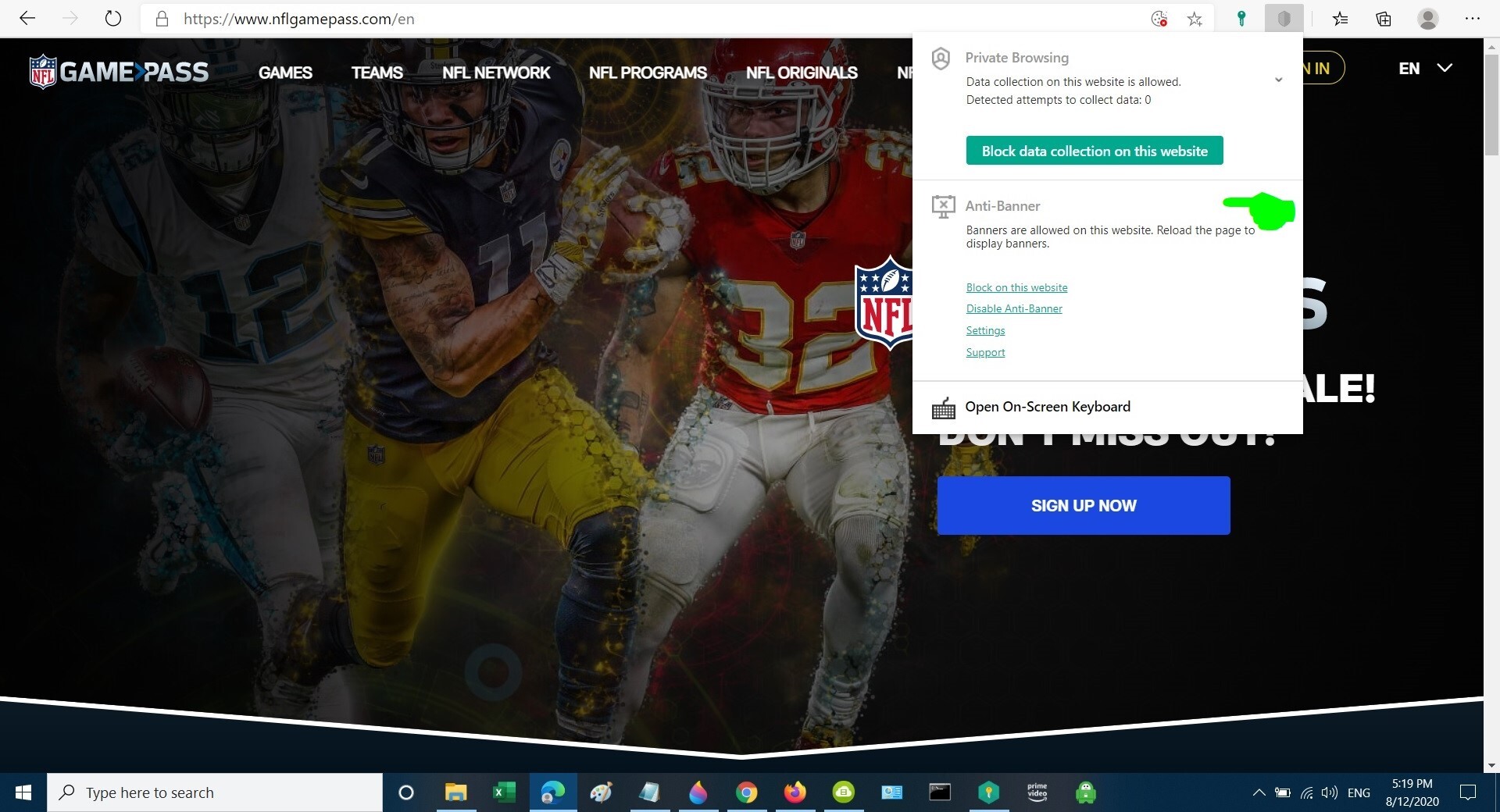
Task: Open Prime Video from the taskbar
Action: point(1037,792)
